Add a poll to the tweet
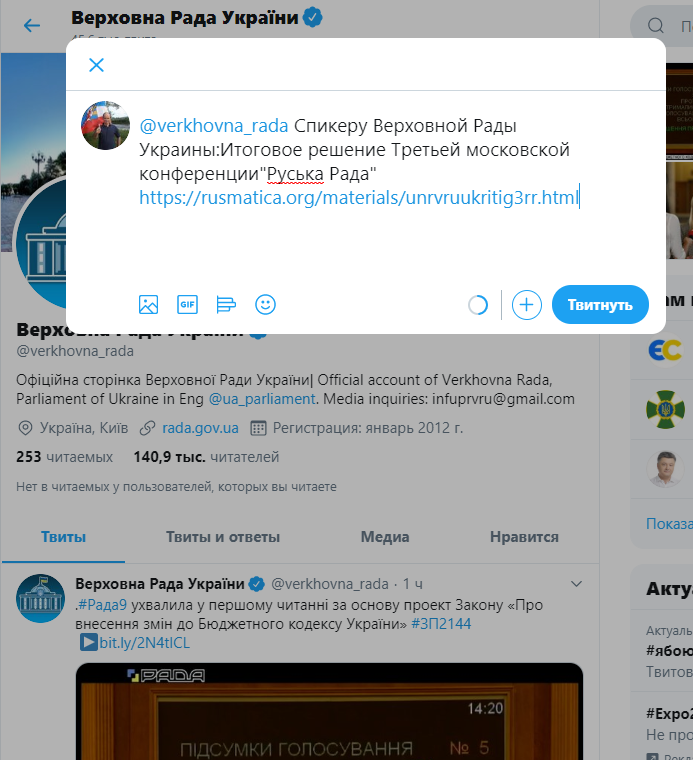The height and width of the screenshot is (760, 693). (x=226, y=305)
